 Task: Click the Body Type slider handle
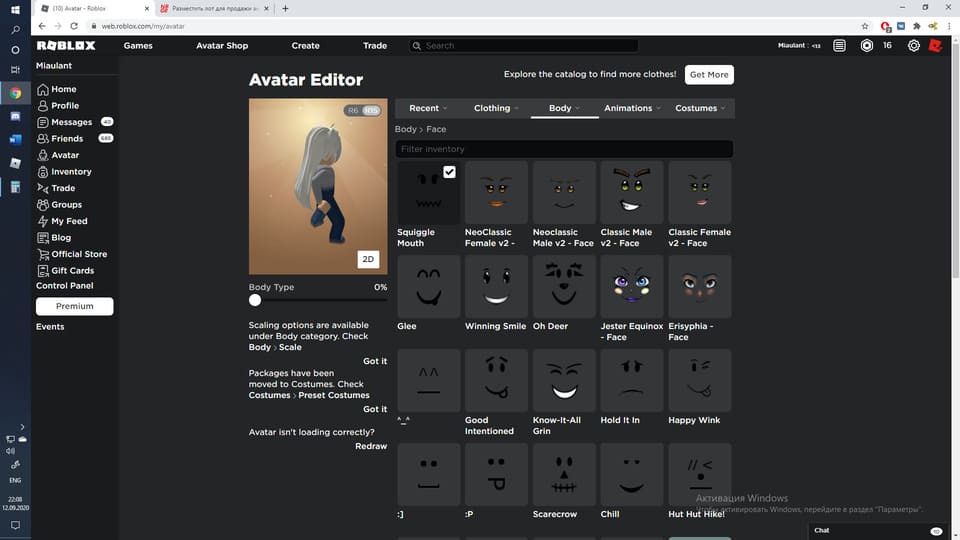(x=255, y=300)
